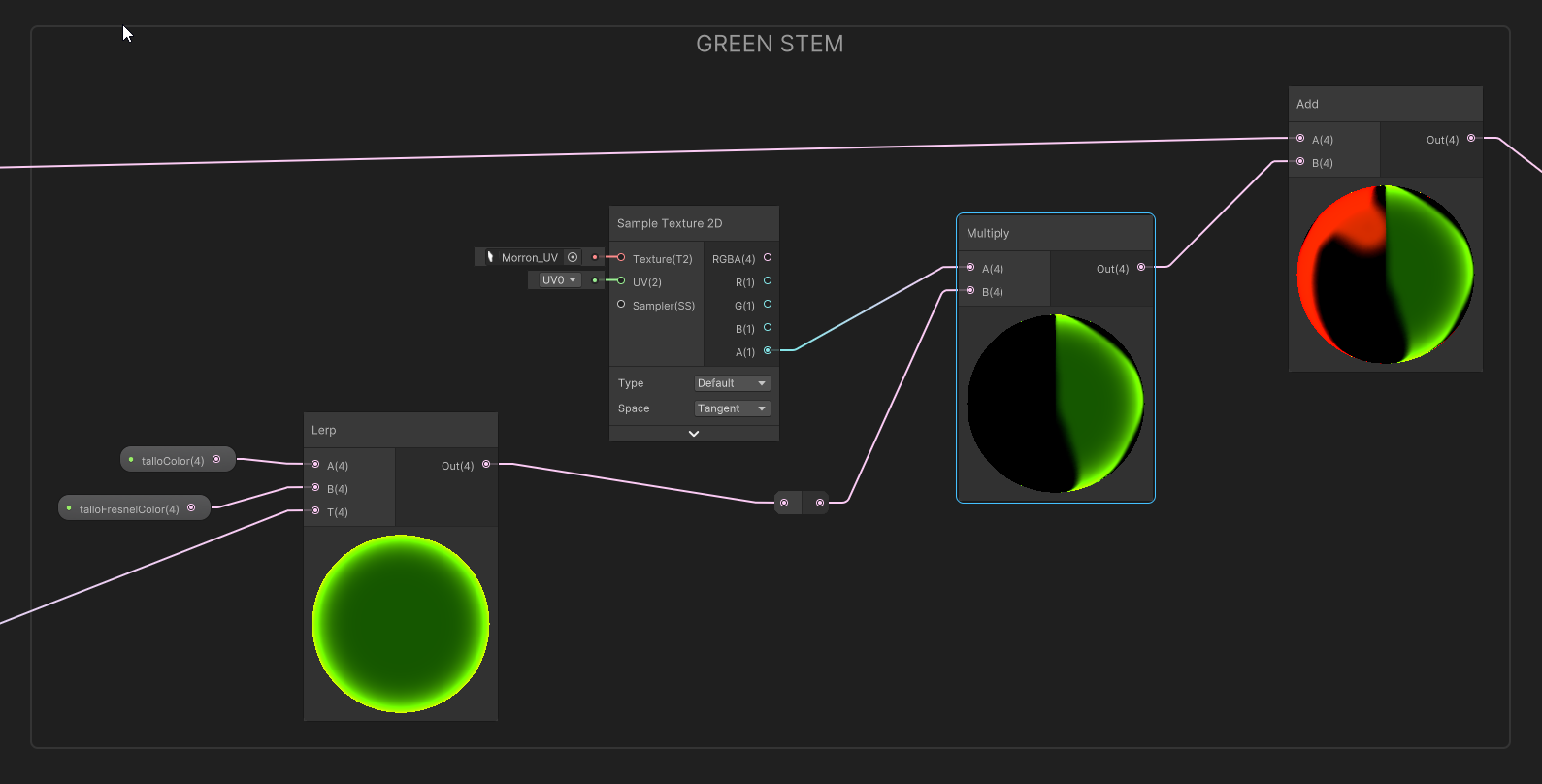Click the RGBA(4) output port
Viewport: 1542px width, 784px height.
(768, 258)
